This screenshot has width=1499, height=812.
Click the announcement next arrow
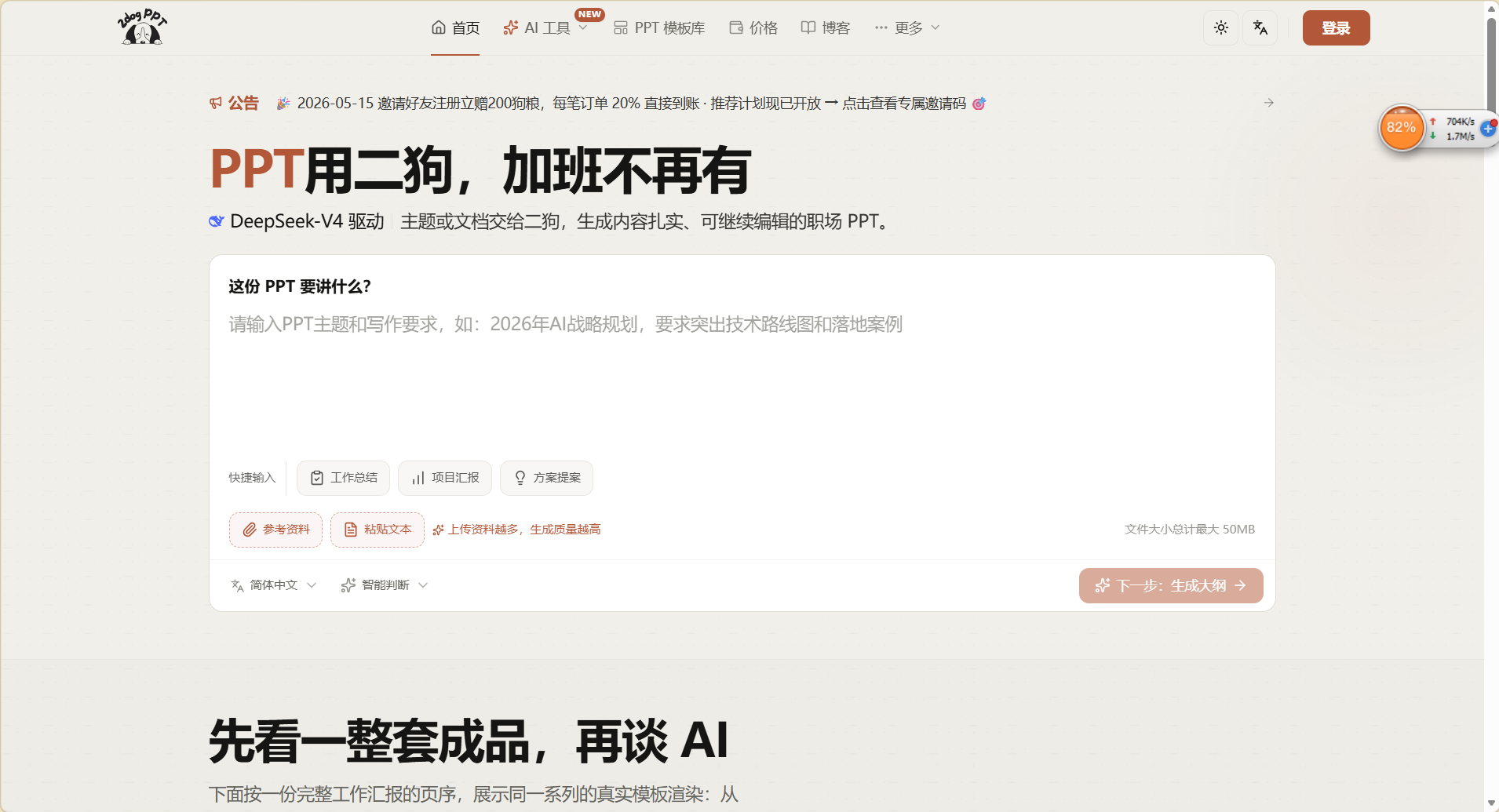click(1268, 103)
